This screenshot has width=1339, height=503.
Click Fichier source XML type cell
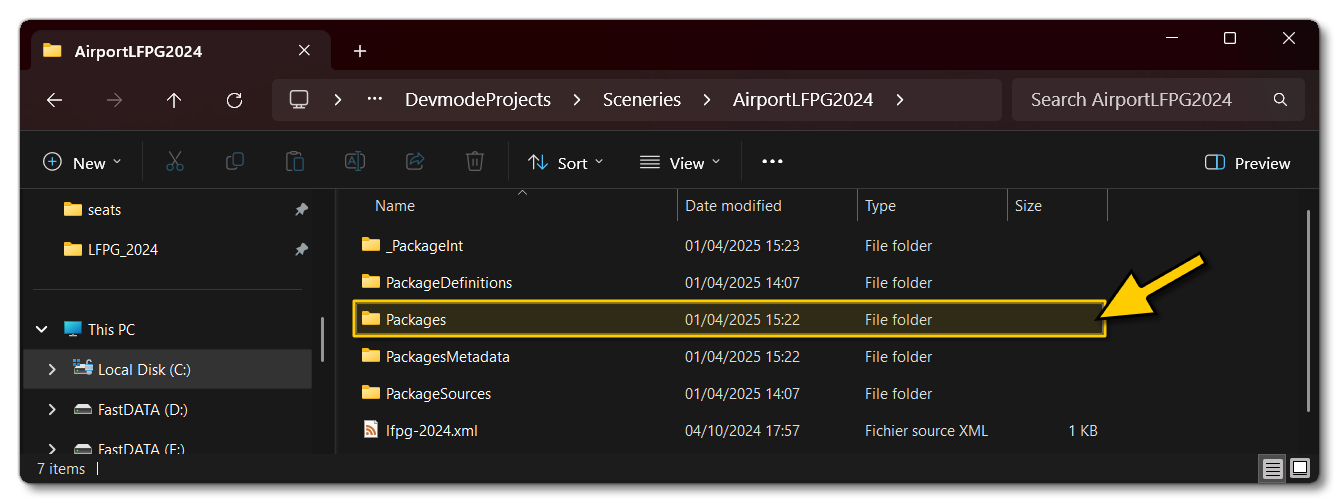tap(926, 430)
